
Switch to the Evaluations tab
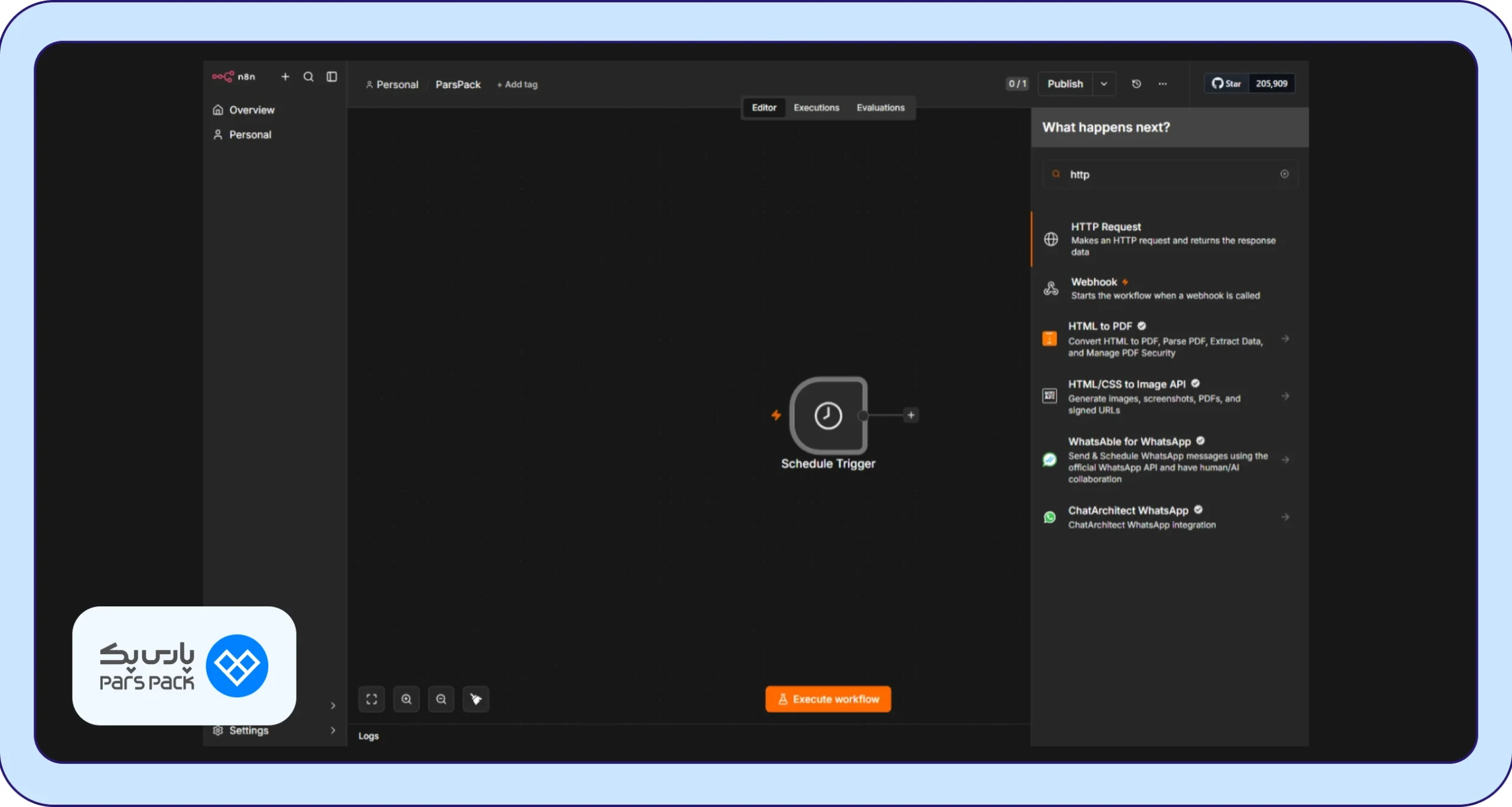(881, 107)
